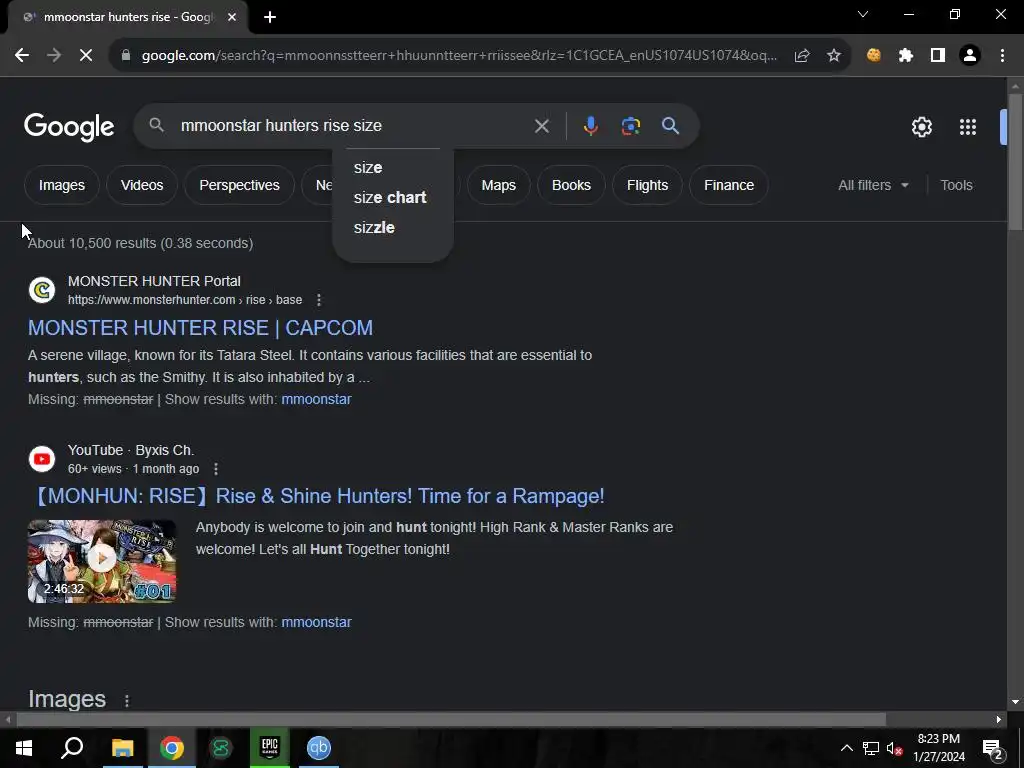
Task: Click the horizontal scrollbar thumb
Action: coord(451,720)
